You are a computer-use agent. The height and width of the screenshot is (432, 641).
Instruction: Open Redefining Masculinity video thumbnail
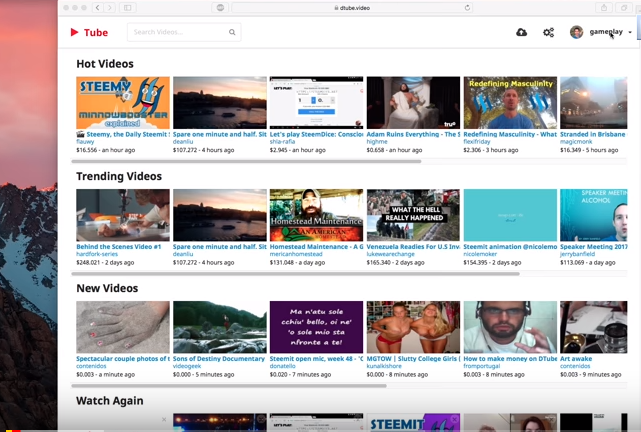click(510, 103)
